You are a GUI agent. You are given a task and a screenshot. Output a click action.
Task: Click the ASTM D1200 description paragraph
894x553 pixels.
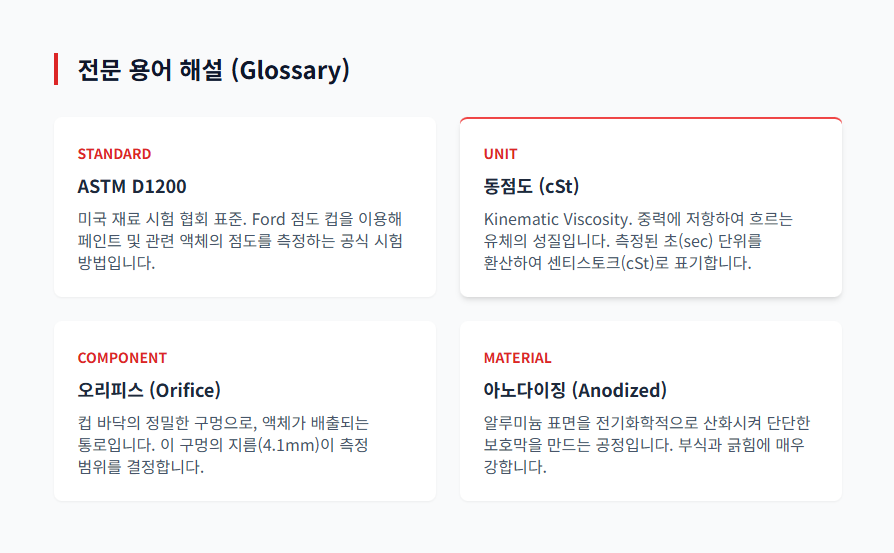[240, 241]
